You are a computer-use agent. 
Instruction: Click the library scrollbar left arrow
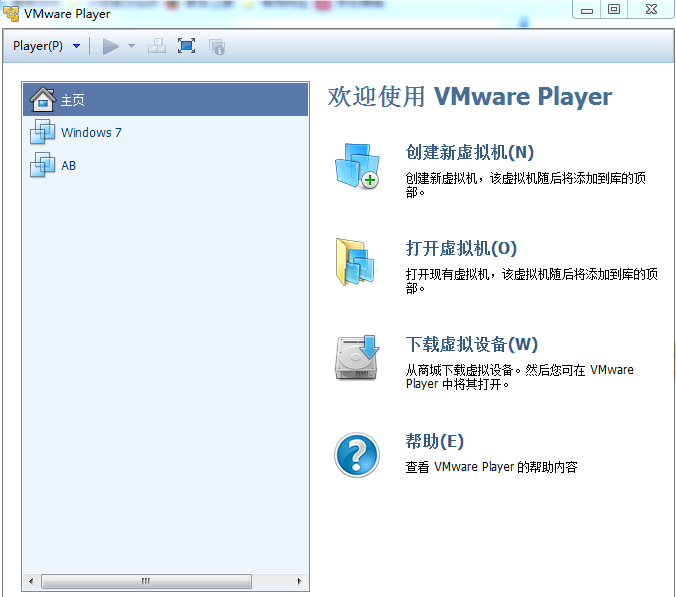coord(31,581)
